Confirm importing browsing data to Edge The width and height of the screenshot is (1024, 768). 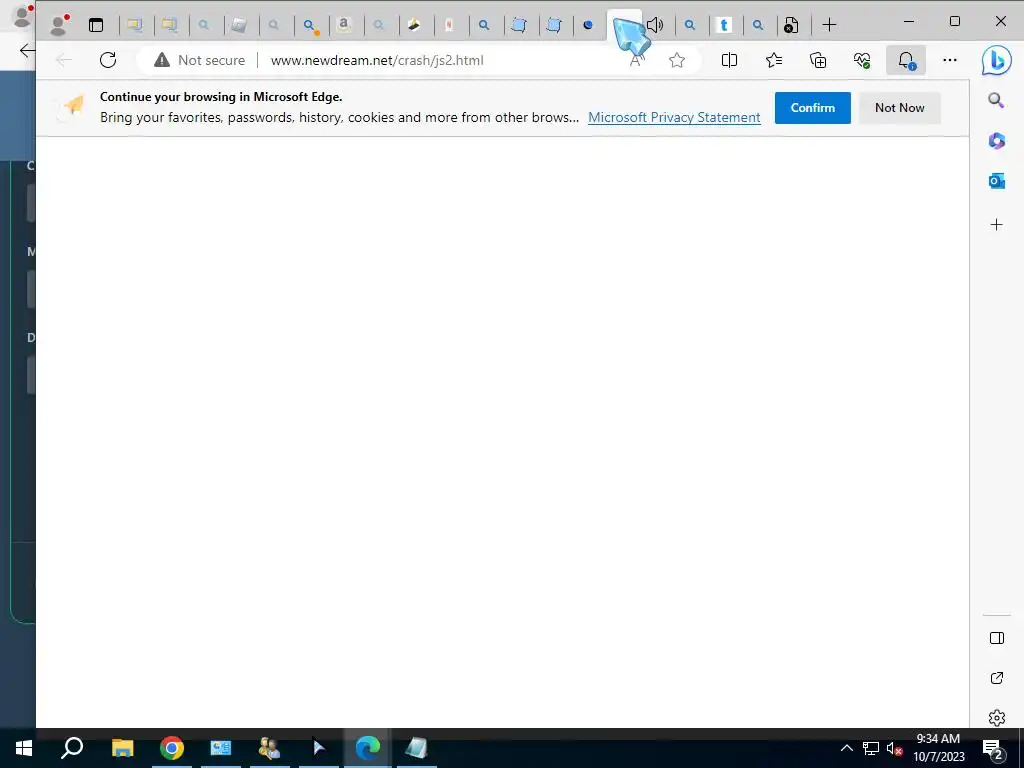coord(812,108)
